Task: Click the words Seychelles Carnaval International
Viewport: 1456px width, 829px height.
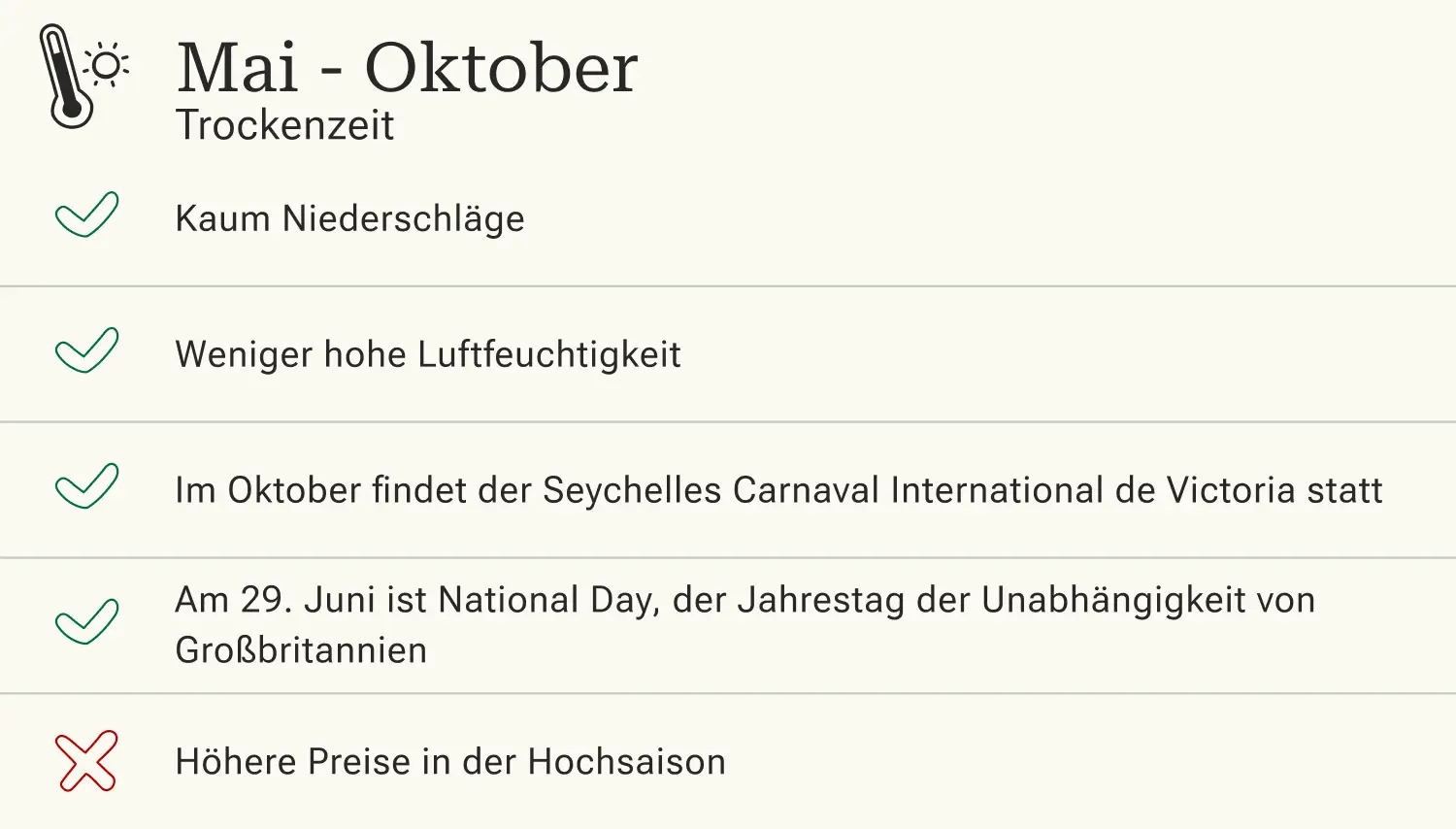Action: 823,490
